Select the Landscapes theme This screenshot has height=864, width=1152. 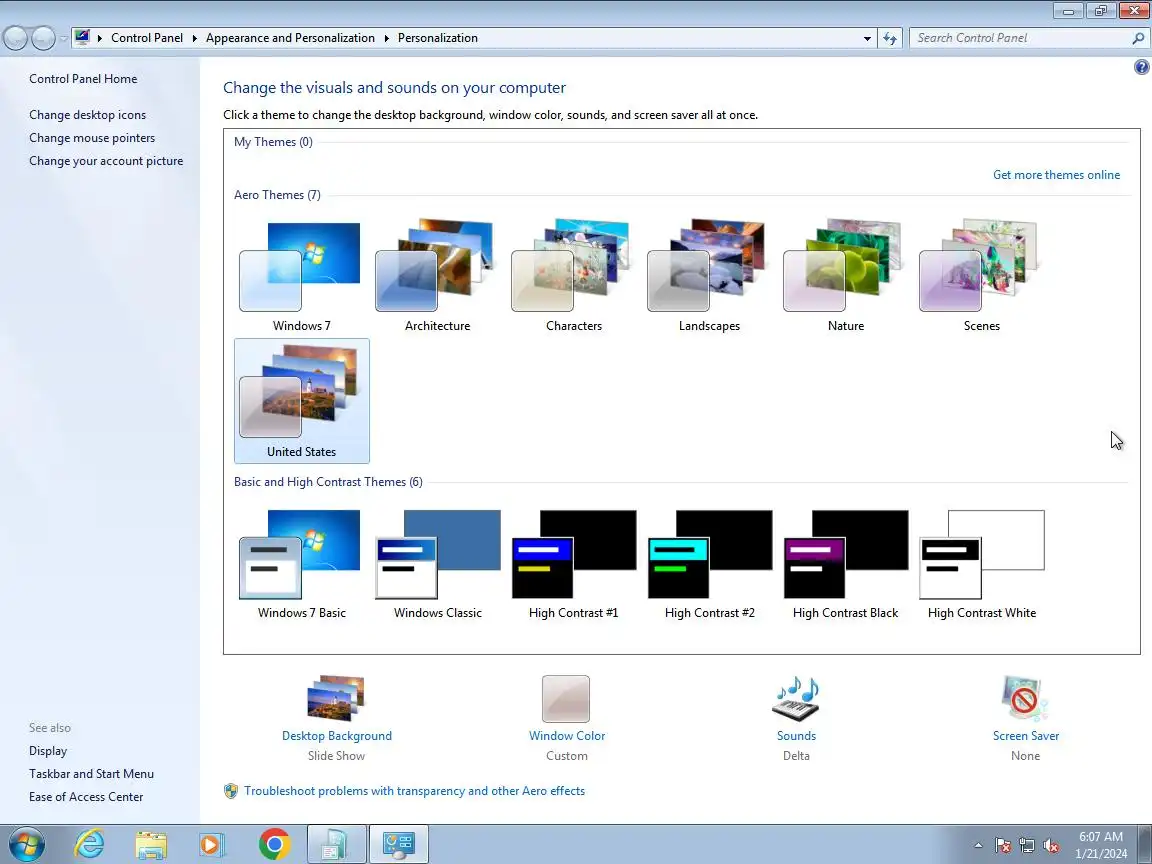tap(709, 275)
